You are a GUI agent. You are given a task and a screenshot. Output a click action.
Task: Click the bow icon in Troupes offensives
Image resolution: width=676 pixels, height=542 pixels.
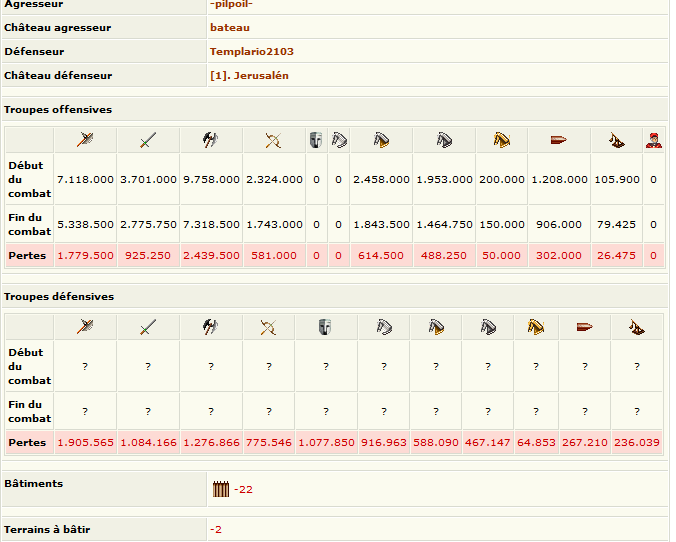[273, 140]
